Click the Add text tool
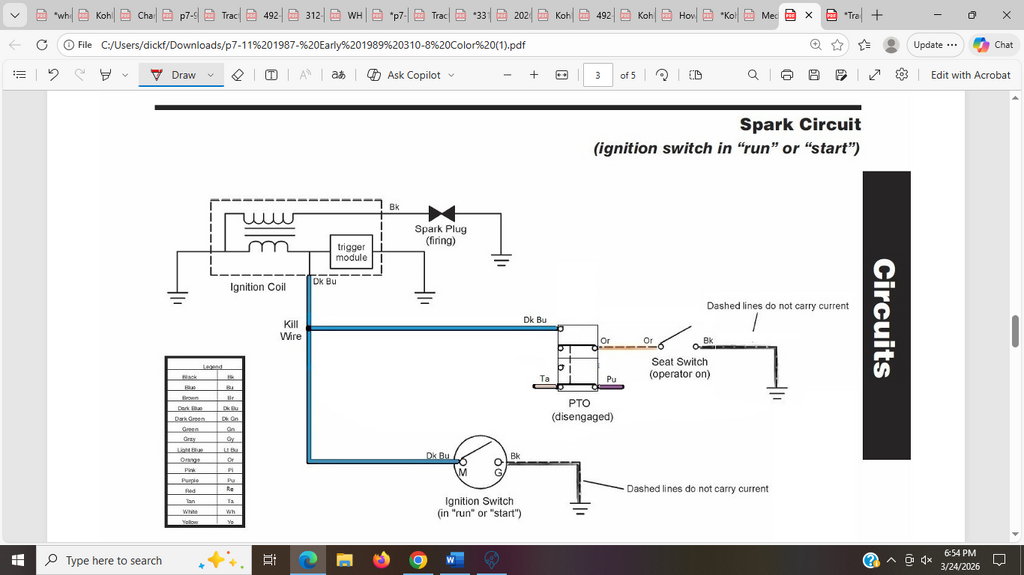 271,75
